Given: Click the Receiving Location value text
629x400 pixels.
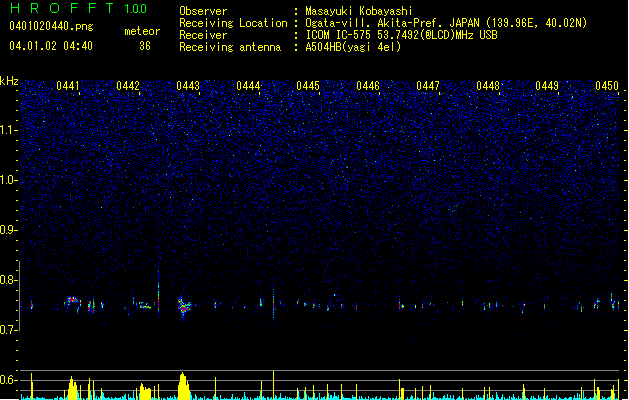Looking at the screenshot, I should (446, 23).
